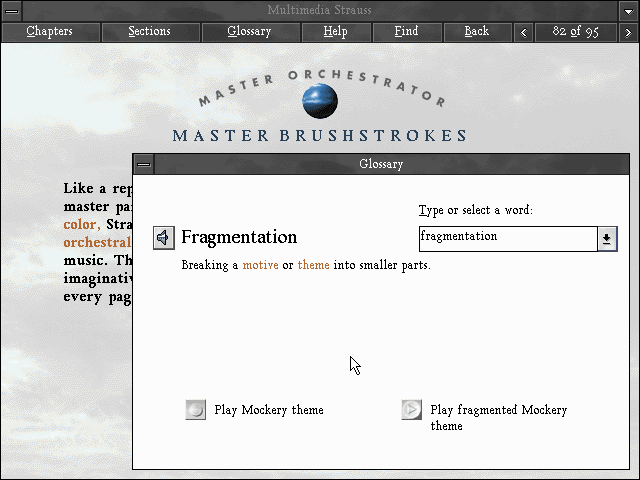This screenshot has width=640, height=480.
Task: Open the Glossary window system menu box
Action: 144,164
